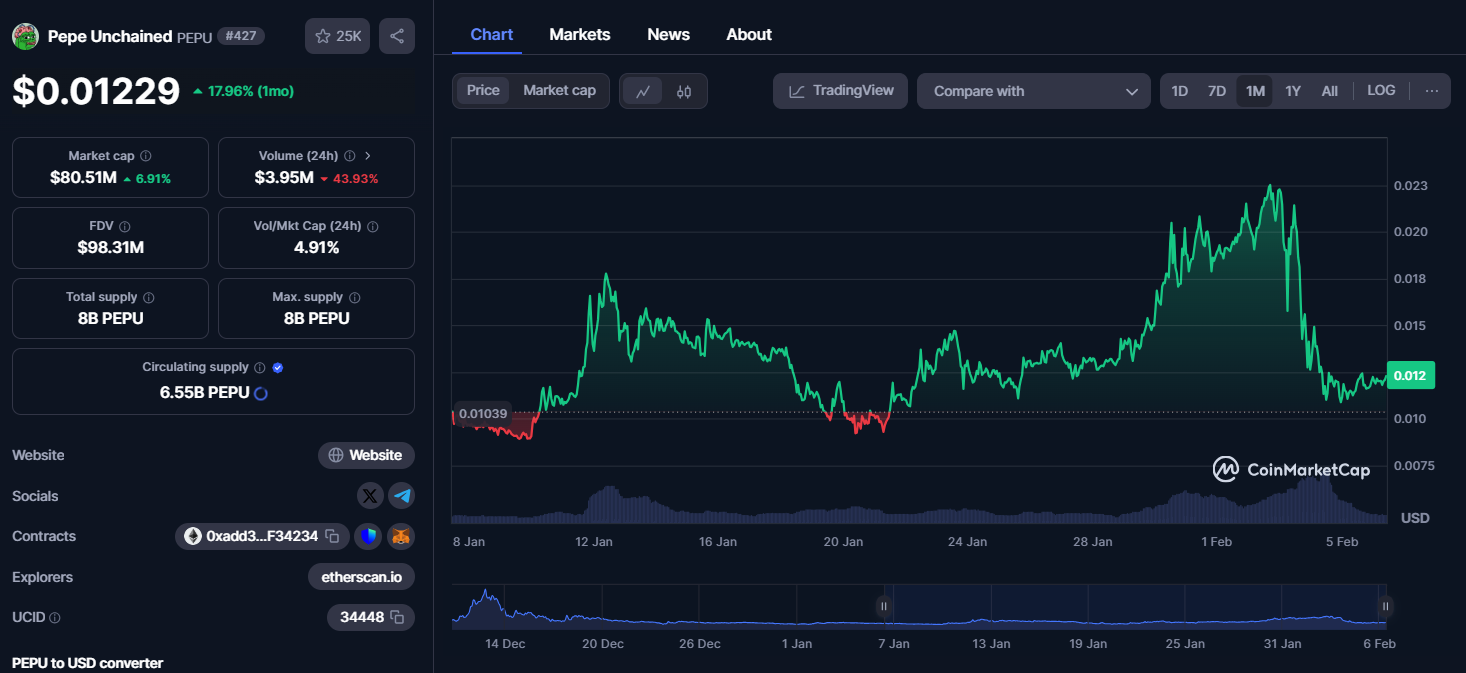The width and height of the screenshot is (1466, 673).
Task: Copy the contract address 0xadd3...F34234
Action: [332, 537]
